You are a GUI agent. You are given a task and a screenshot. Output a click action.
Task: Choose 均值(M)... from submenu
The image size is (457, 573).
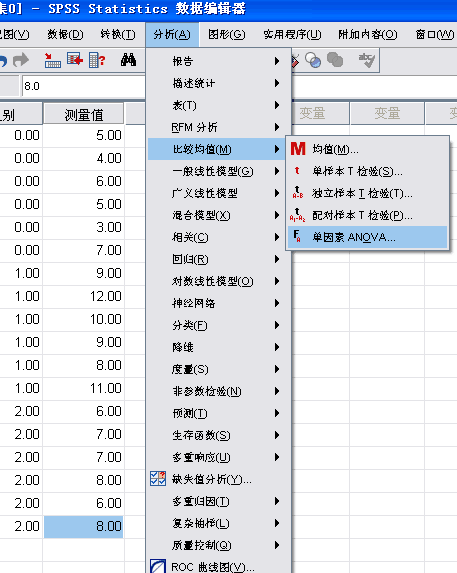[367, 149]
